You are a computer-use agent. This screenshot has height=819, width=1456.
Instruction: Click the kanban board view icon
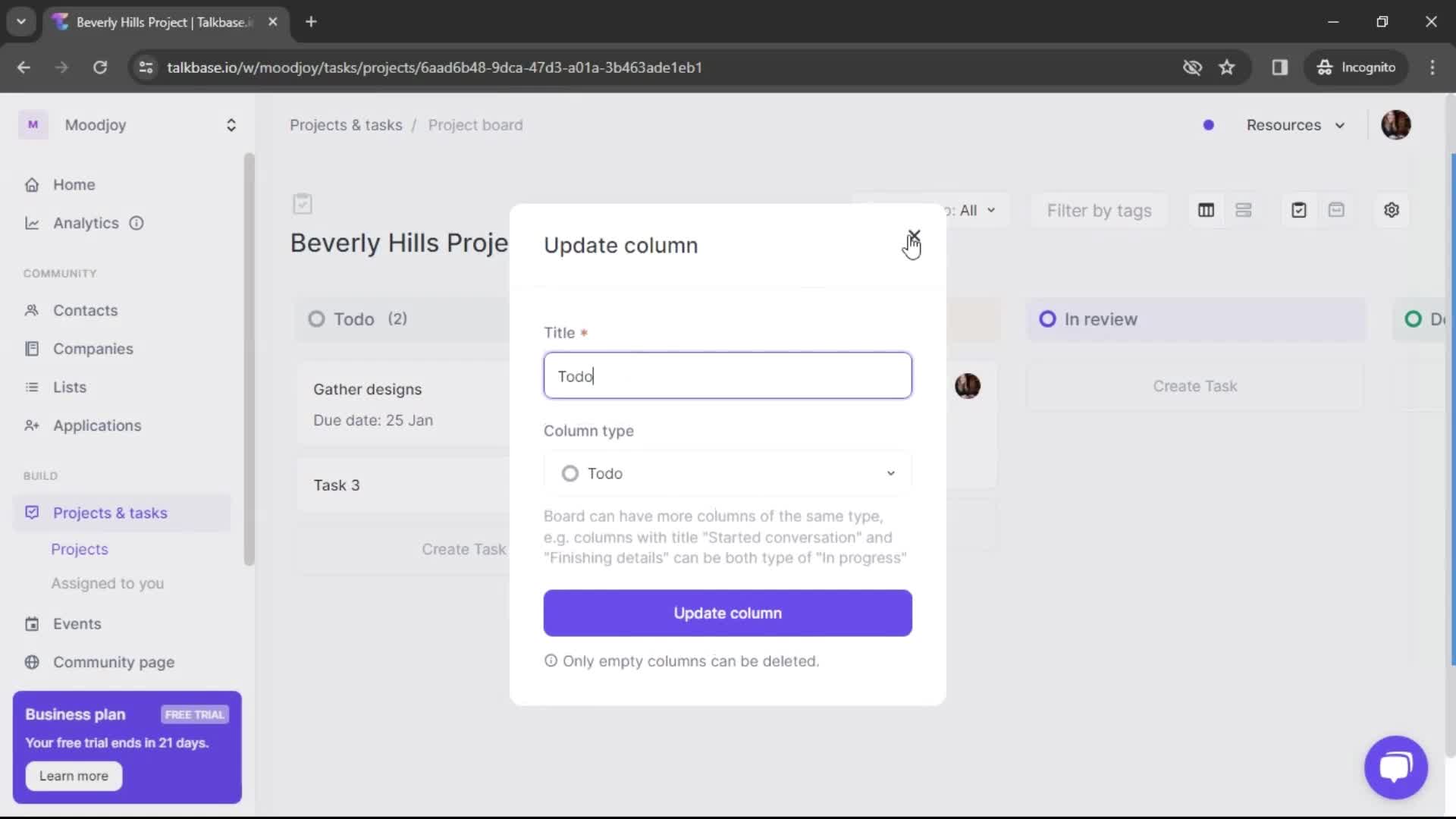[1206, 210]
